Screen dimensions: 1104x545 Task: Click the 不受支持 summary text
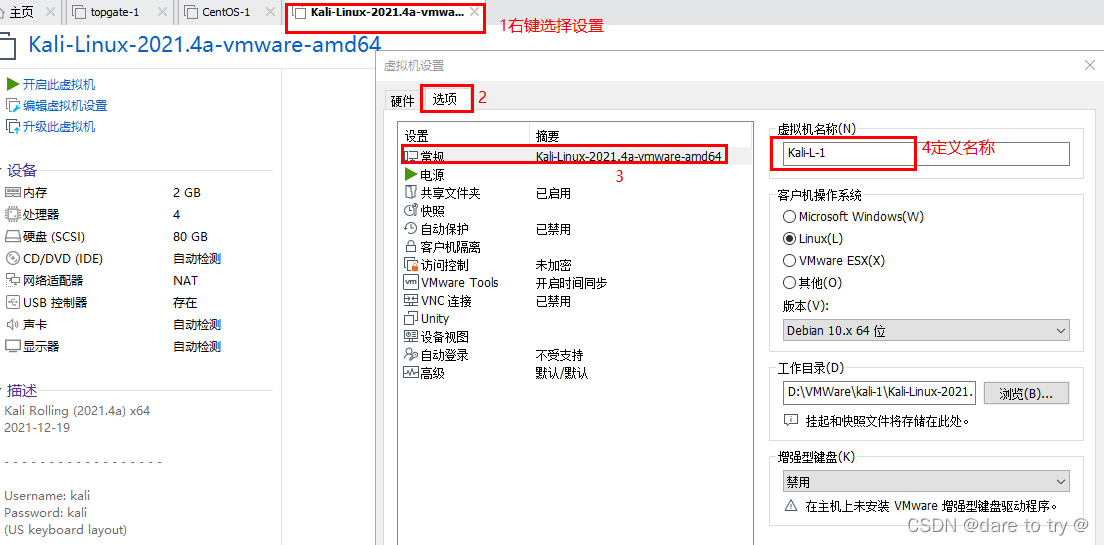point(559,355)
